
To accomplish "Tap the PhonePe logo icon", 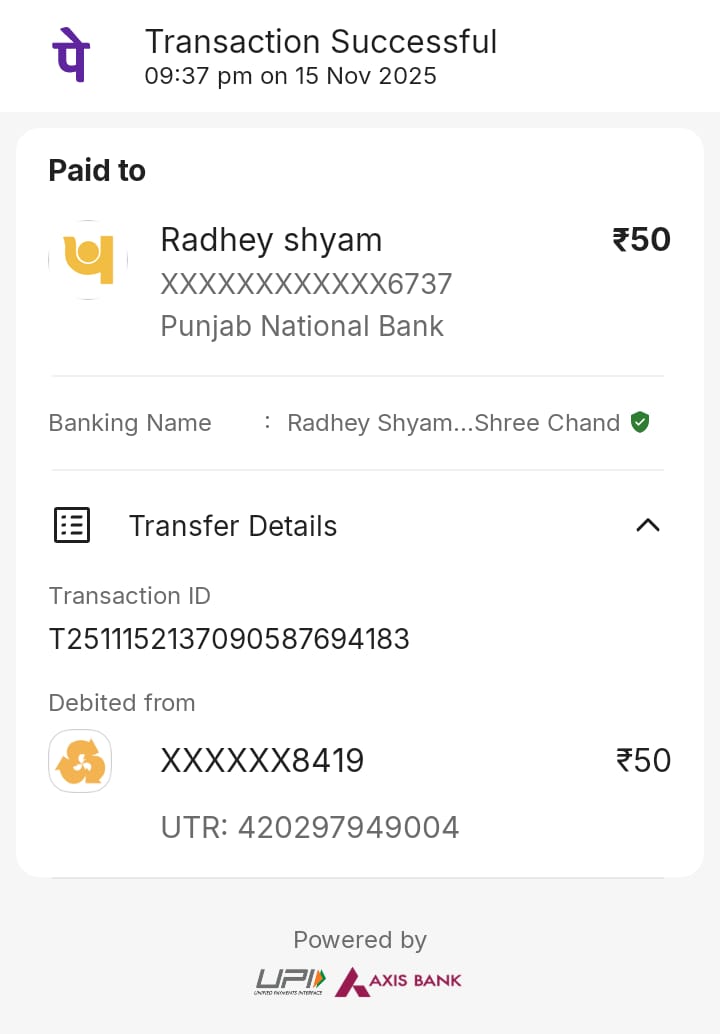I will coord(71,56).
